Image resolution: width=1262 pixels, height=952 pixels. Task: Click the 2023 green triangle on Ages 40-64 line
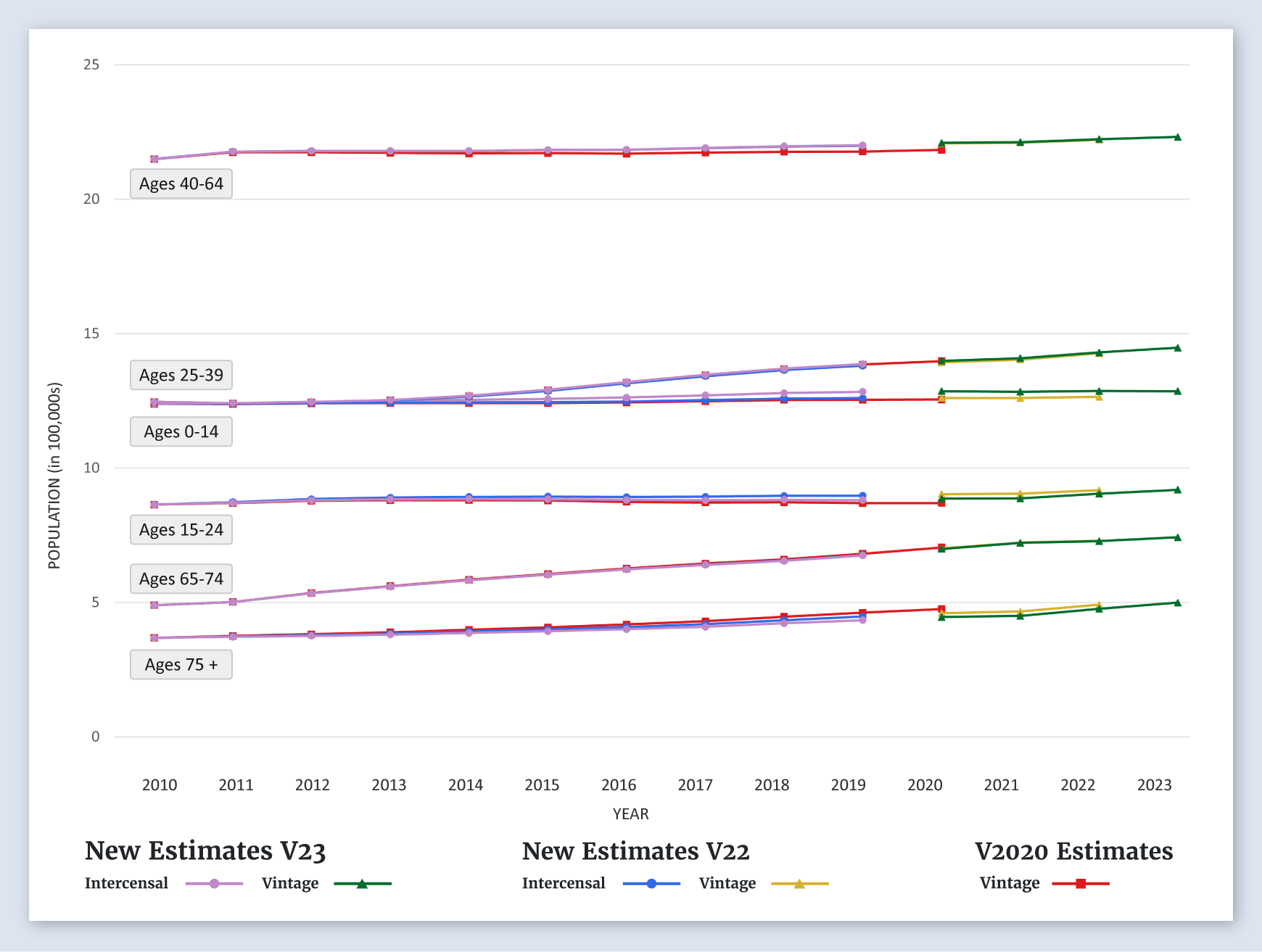pos(1177,137)
